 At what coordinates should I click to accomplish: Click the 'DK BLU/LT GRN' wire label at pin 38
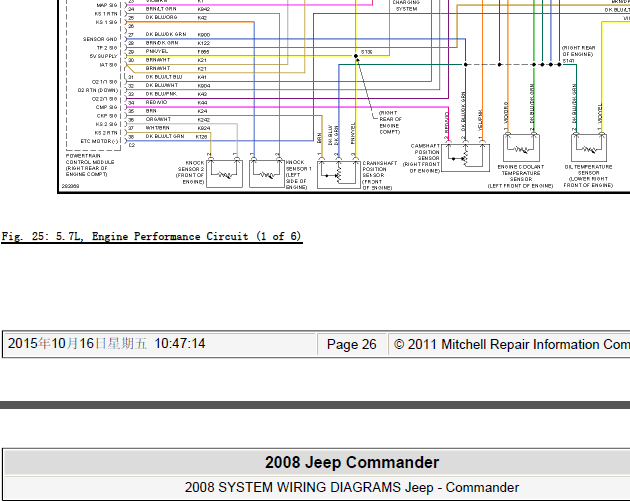point(165,136)
